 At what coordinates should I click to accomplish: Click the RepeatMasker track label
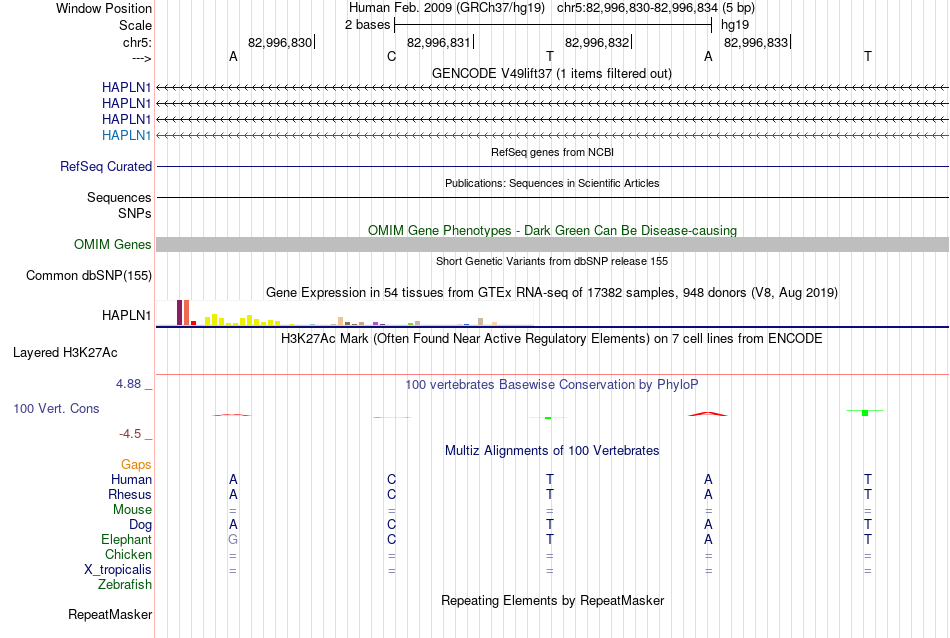click(x=110, y=614)
